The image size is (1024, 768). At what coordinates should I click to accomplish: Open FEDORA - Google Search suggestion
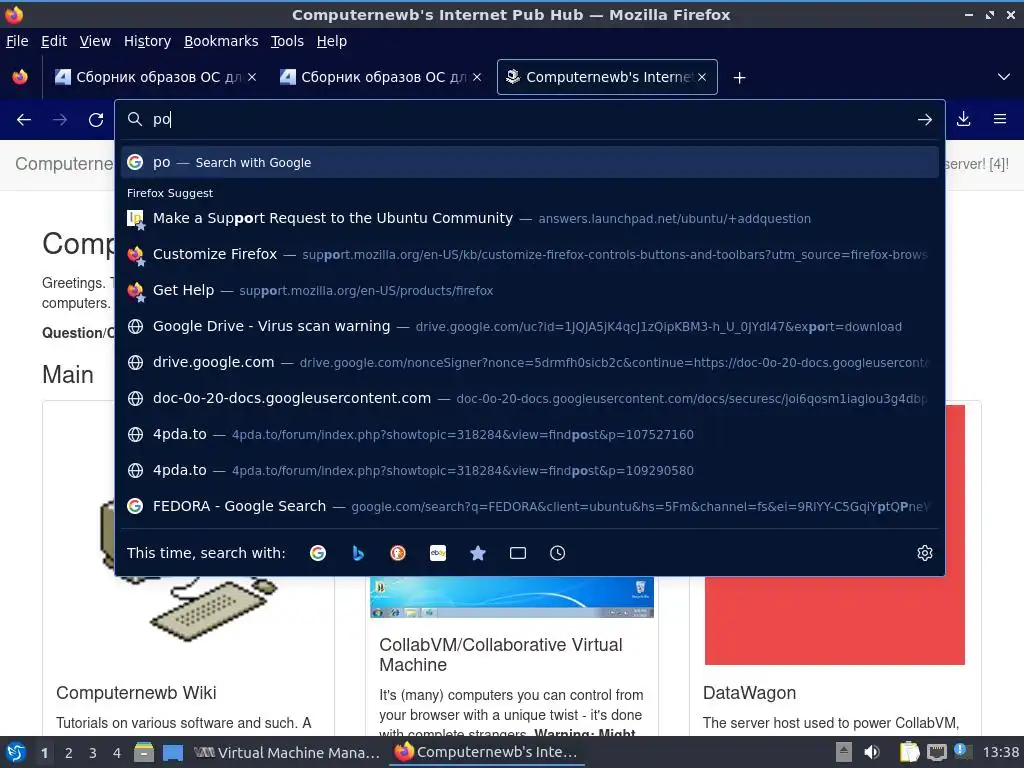click(x=530, y=506)
